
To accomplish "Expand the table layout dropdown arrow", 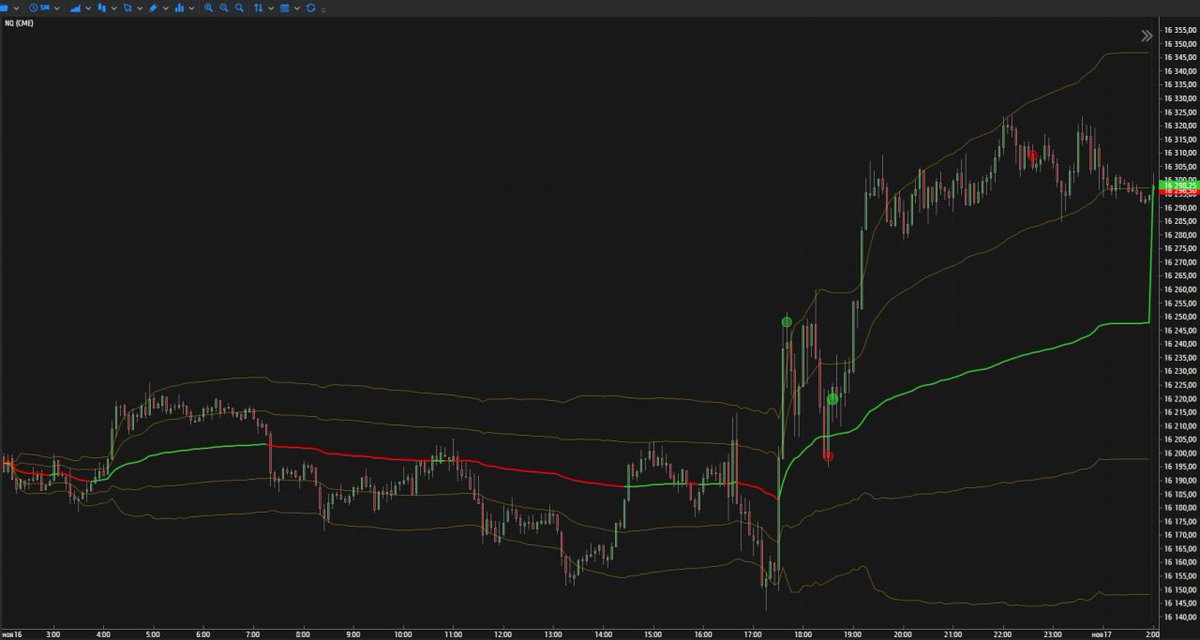I will click(297, 8).
